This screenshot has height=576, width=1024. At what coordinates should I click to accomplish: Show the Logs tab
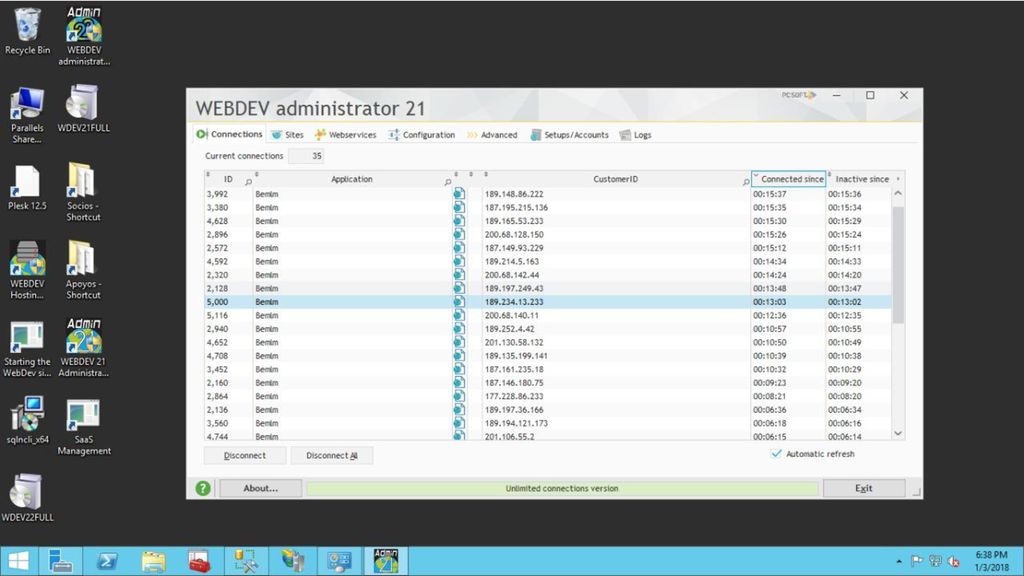tap(635, 135)
